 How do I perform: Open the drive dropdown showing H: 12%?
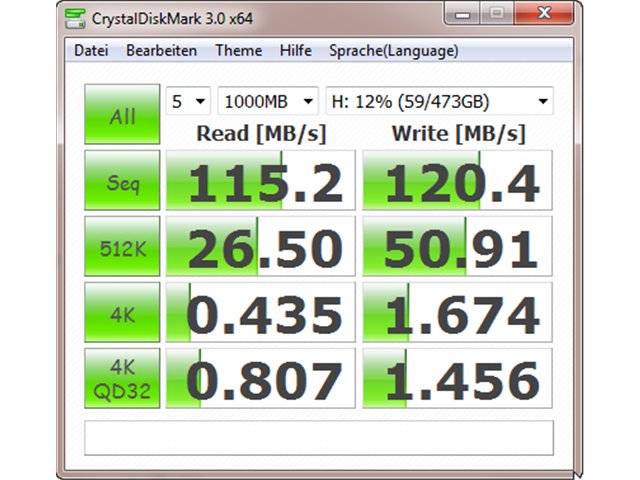[440, 101]
